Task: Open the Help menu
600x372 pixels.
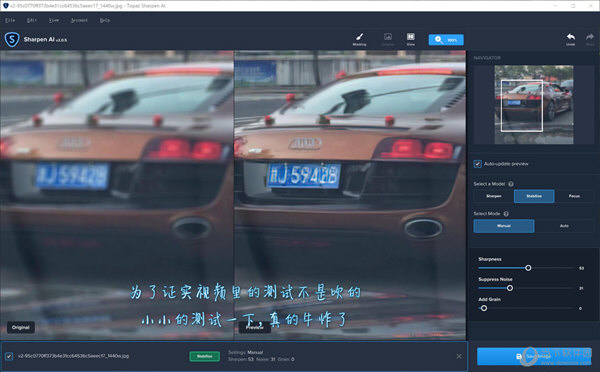Action: coord(105,20)
